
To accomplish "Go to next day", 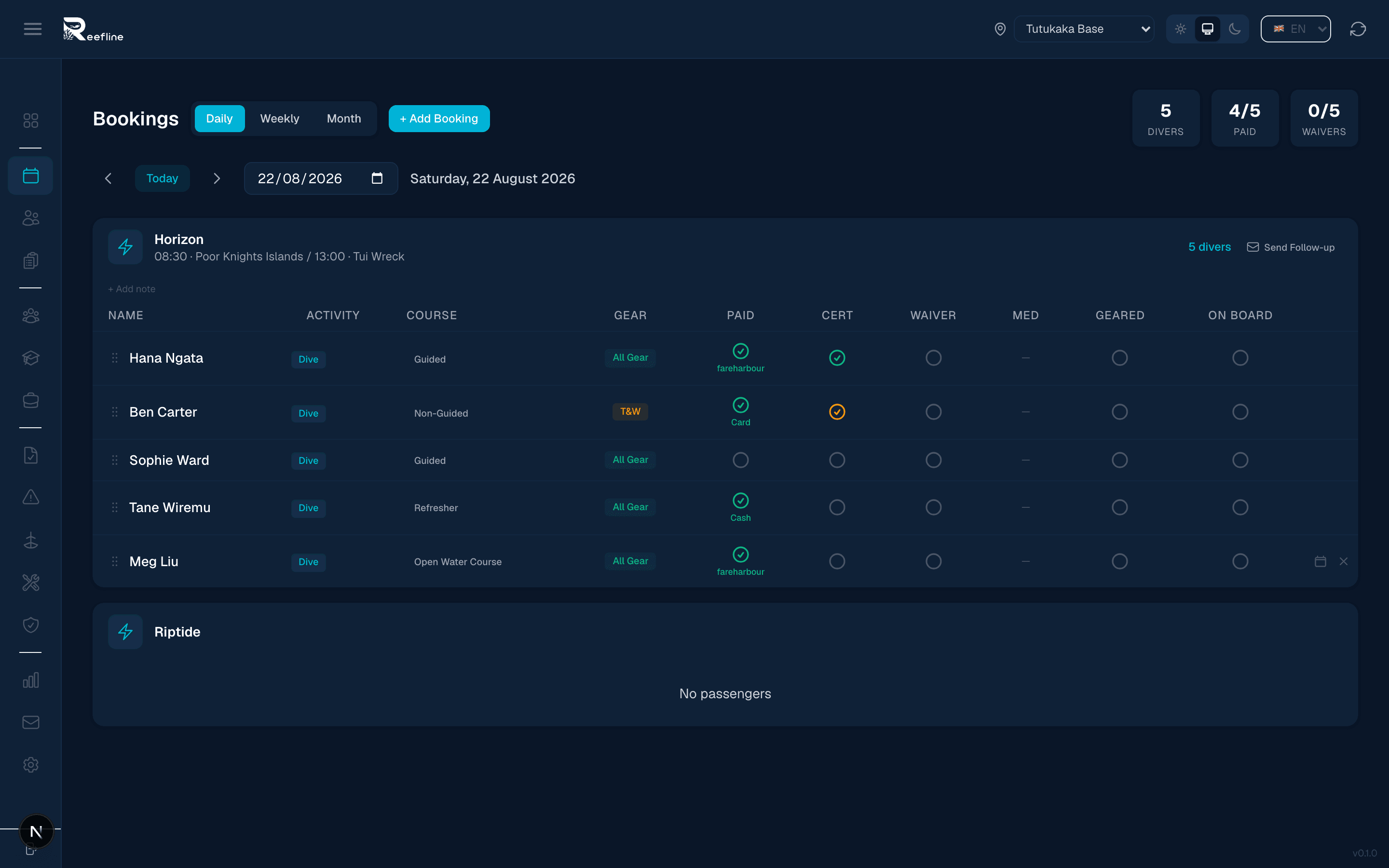I will coord(217,178).
